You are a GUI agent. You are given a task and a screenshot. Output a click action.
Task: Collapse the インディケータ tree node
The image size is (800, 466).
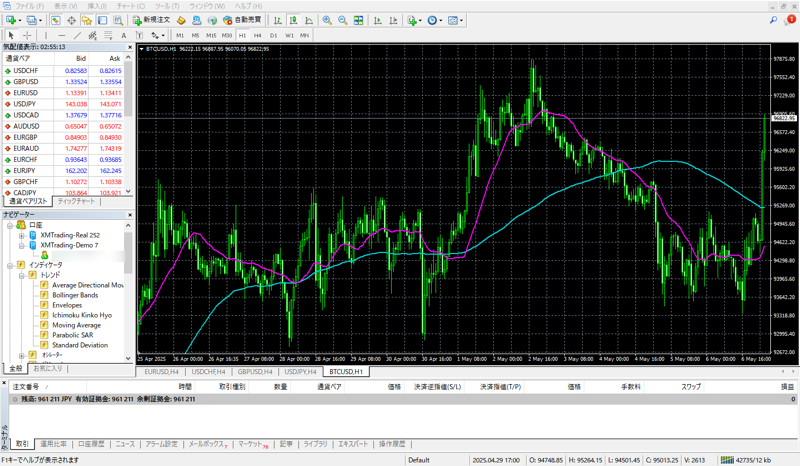click(x=10, y=265)
